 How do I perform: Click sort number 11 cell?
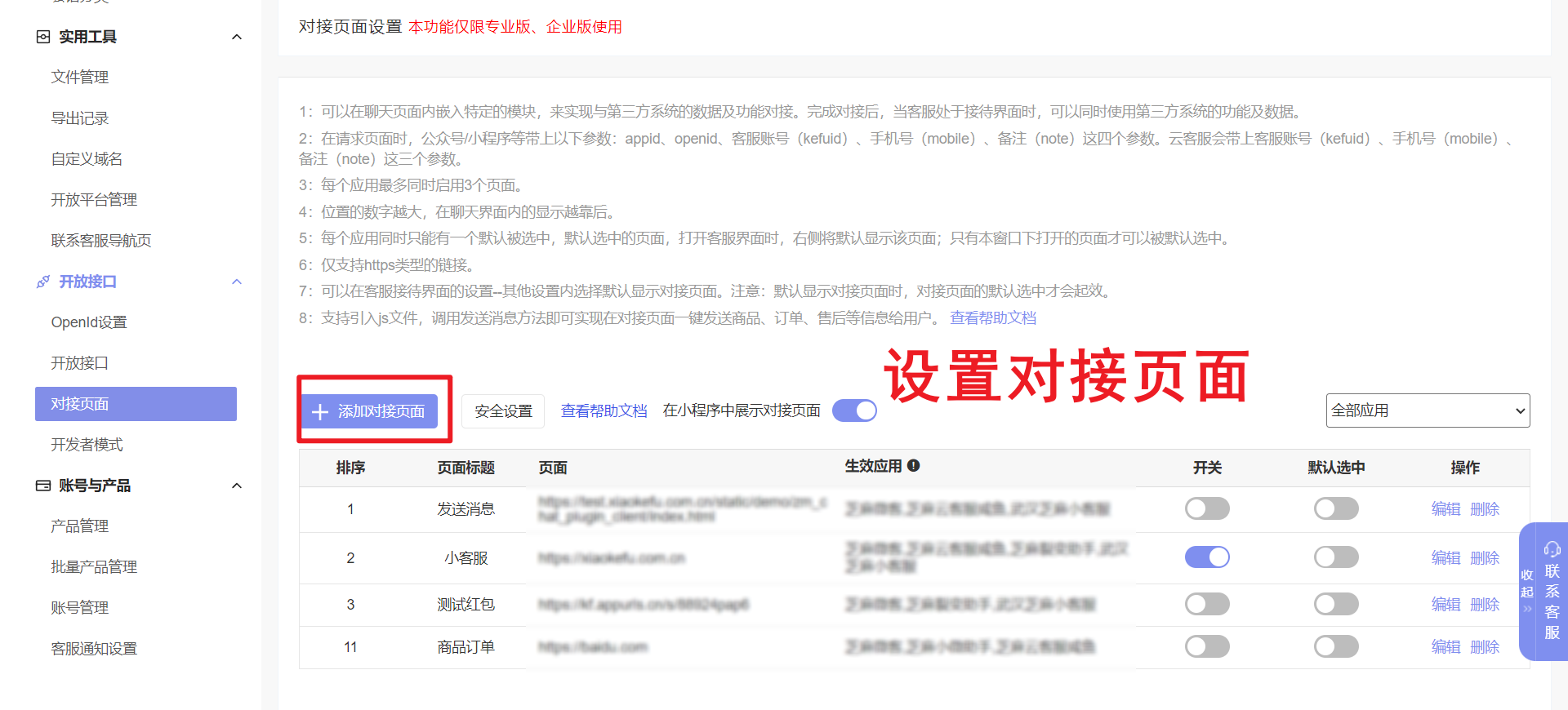350,646
